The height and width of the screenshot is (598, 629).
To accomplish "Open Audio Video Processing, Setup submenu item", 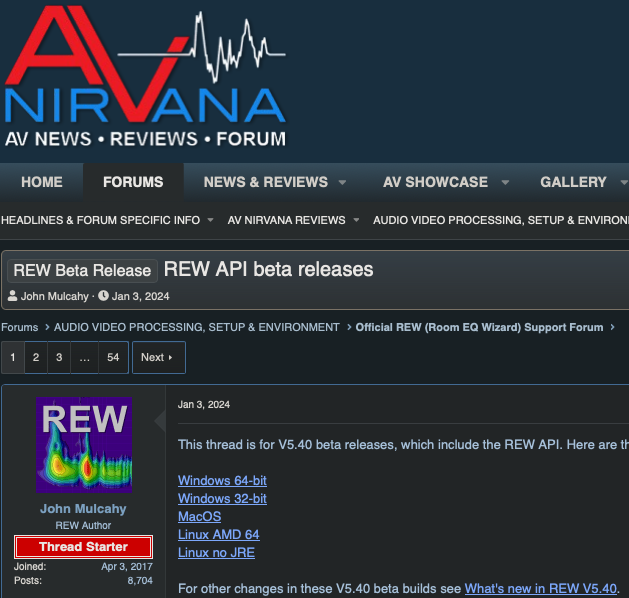I will tap(501, 220).
